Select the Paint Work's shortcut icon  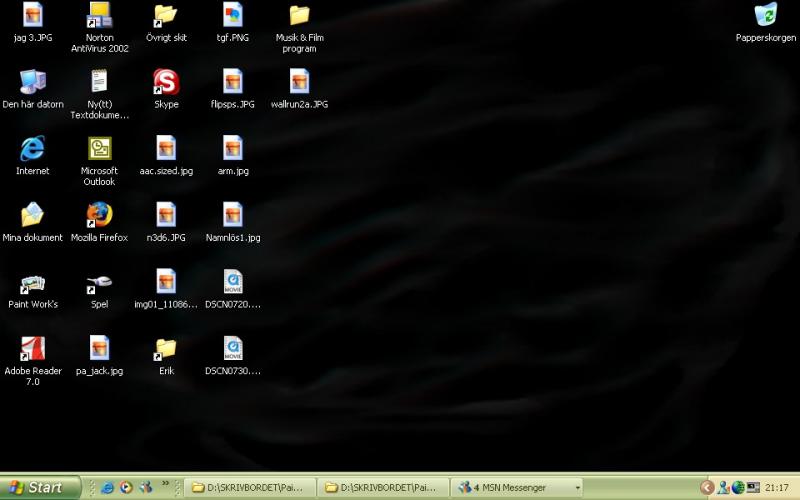coord(33,283)
